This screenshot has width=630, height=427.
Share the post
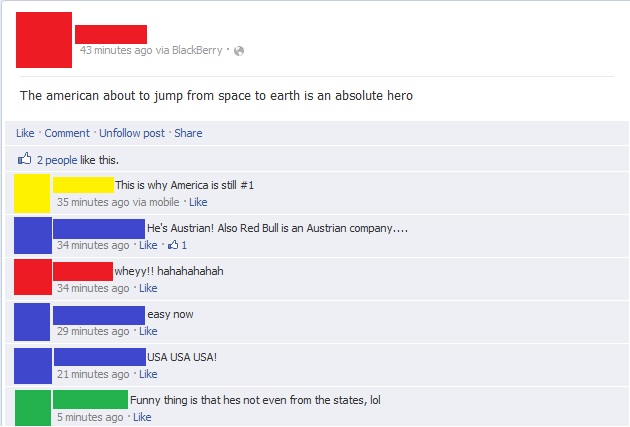click(x=188, y=133)
